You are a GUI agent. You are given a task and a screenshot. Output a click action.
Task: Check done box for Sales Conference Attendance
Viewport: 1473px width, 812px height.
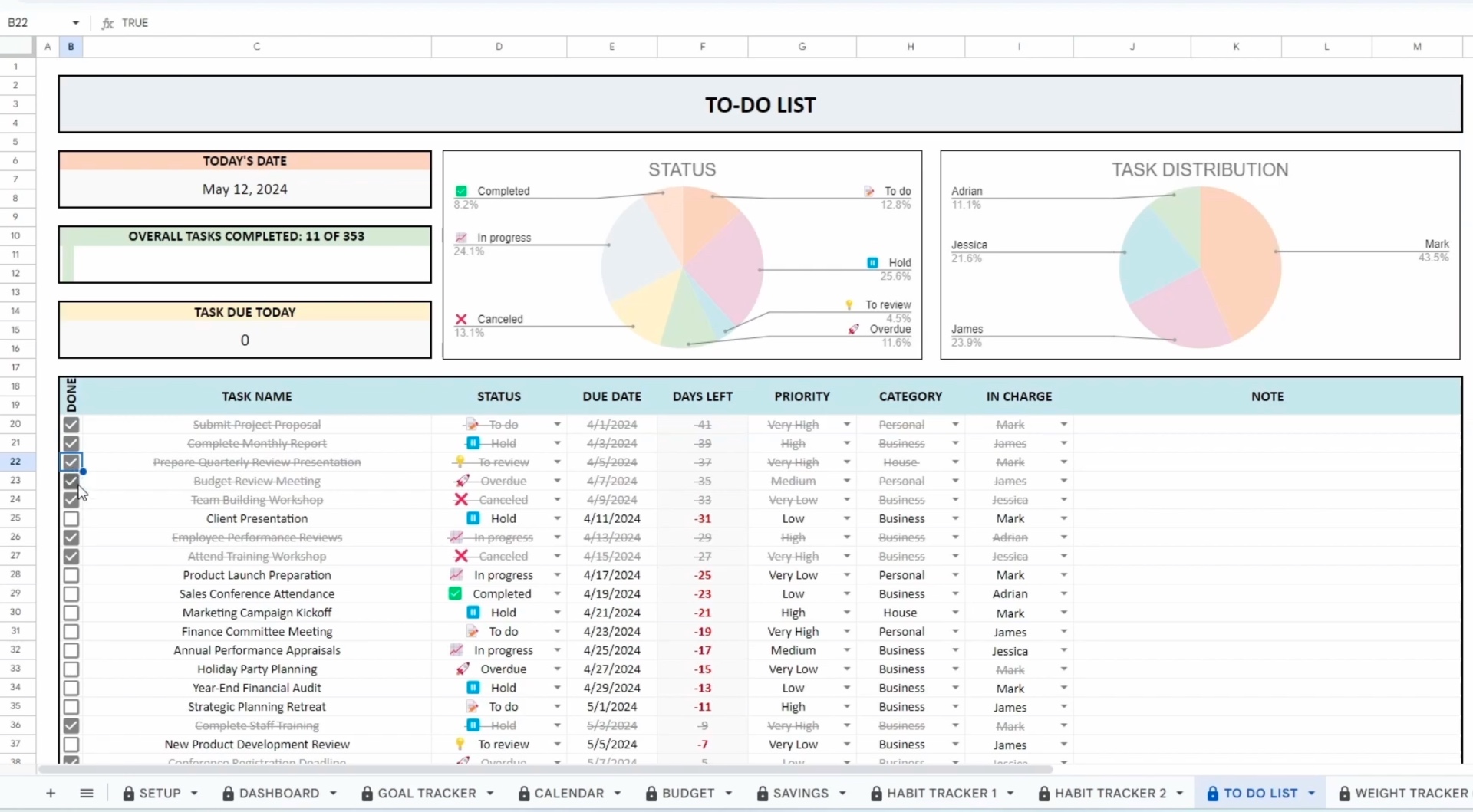pos(71,593)
